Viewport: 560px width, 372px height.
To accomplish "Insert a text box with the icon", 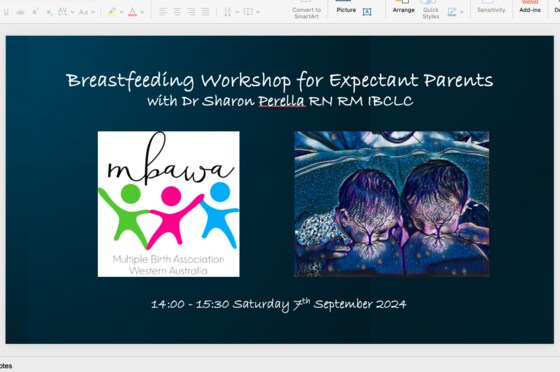I will pos(367,12).
